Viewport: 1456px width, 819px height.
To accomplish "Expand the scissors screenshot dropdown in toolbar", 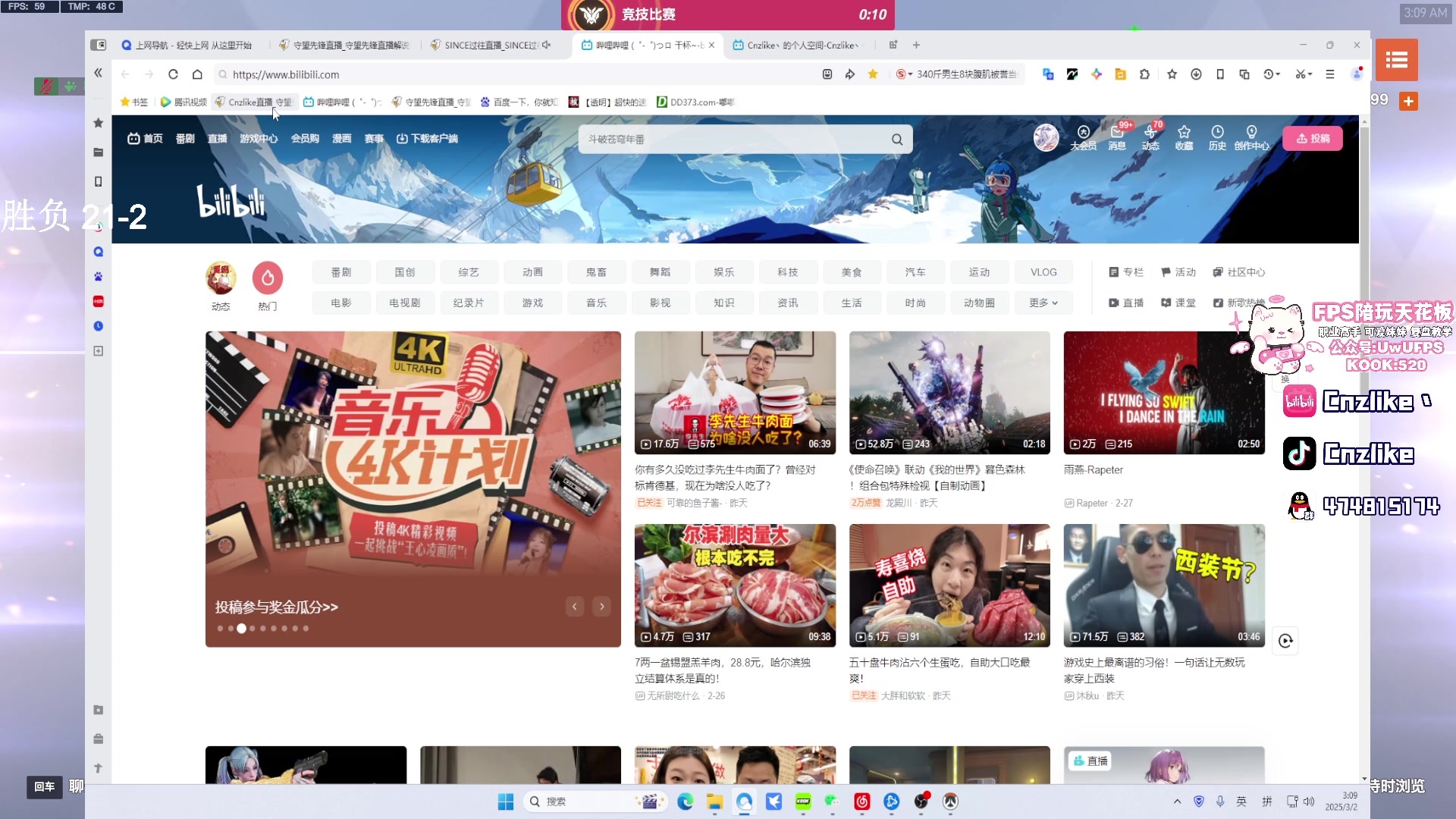I will tap(1310, 74).
